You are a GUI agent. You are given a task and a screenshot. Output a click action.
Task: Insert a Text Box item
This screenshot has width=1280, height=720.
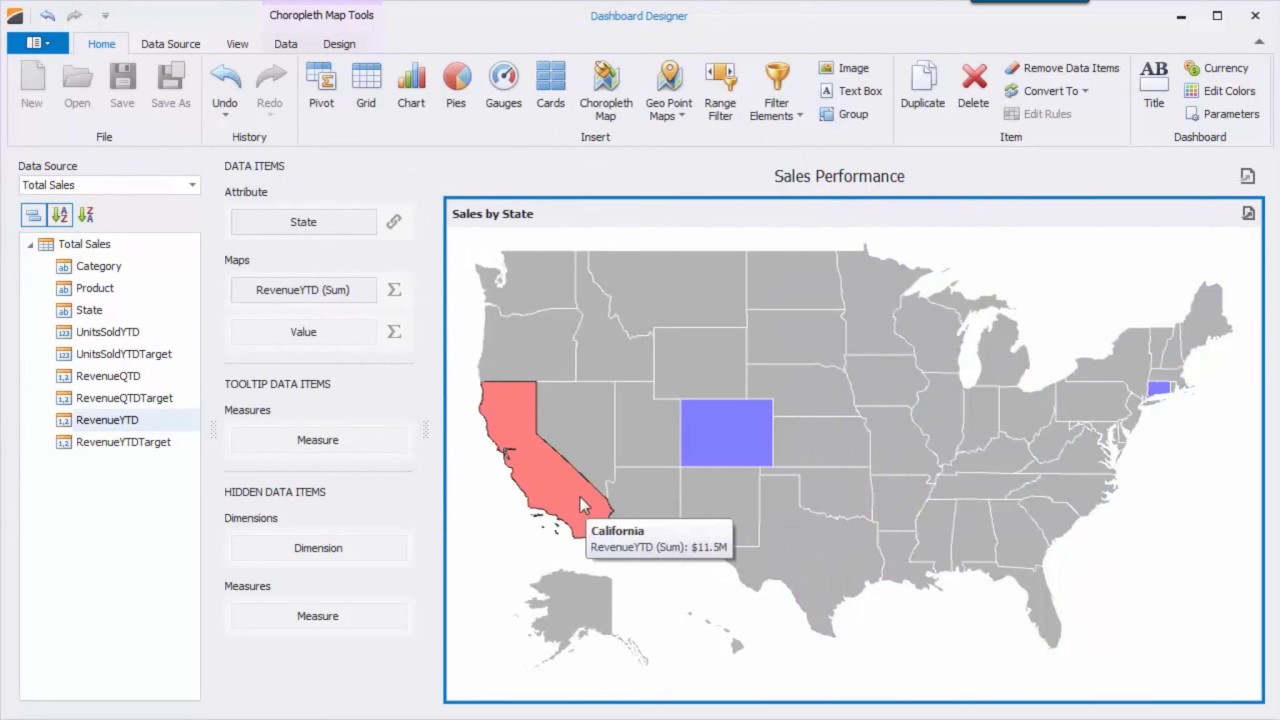coord(851,91)
